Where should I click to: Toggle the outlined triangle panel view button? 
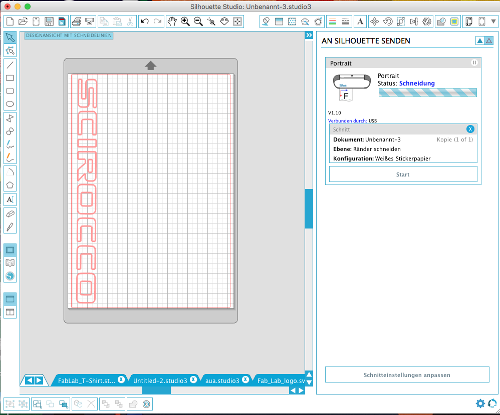[x=489, y=41]
